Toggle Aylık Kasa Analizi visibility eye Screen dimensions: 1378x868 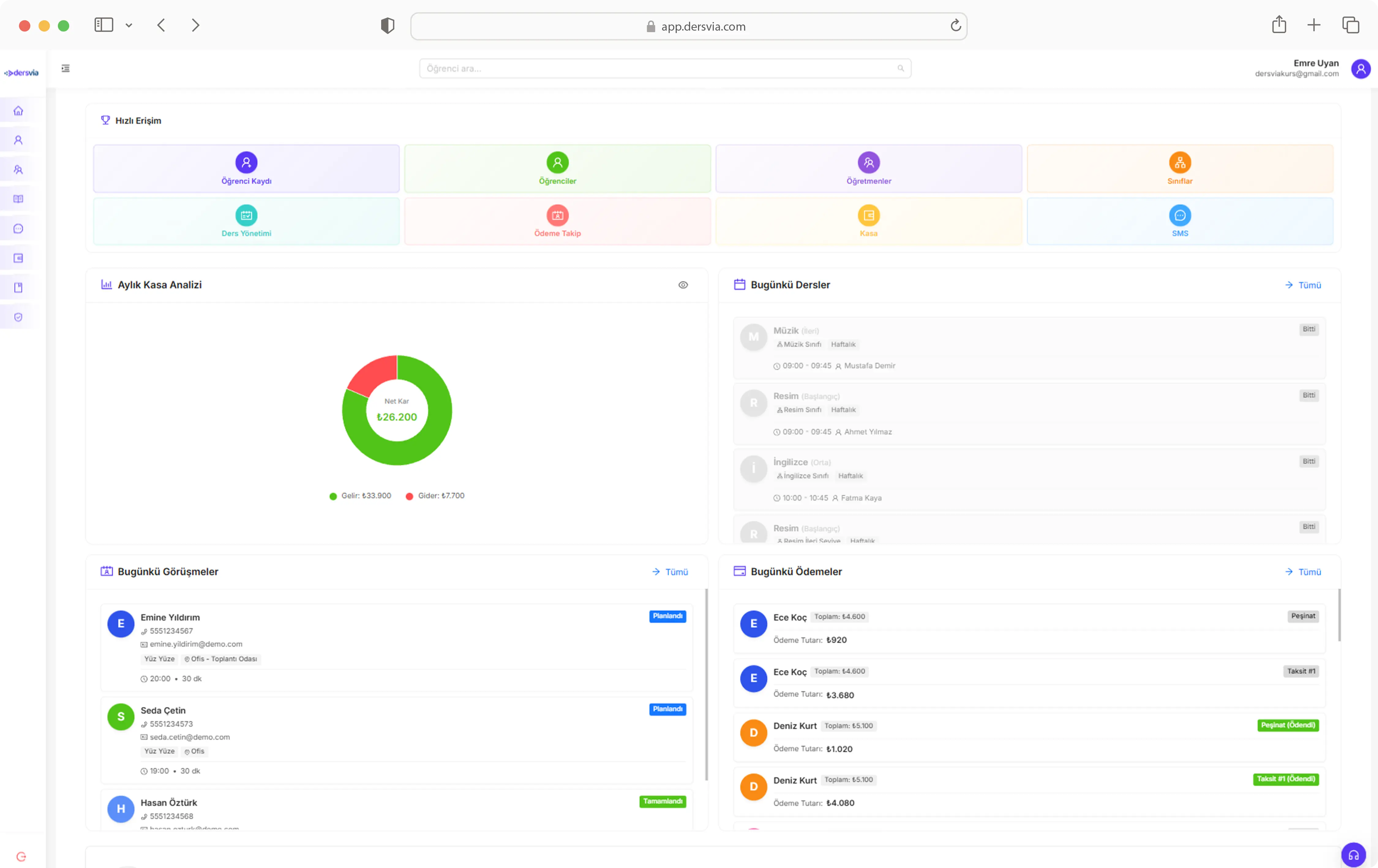(x=683, y=285)
